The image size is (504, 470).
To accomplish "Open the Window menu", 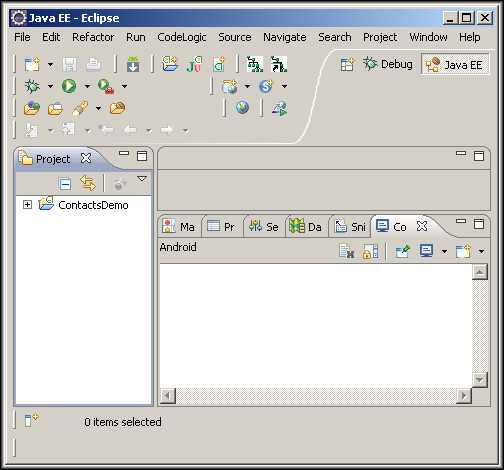I will (x=428, y=37).
